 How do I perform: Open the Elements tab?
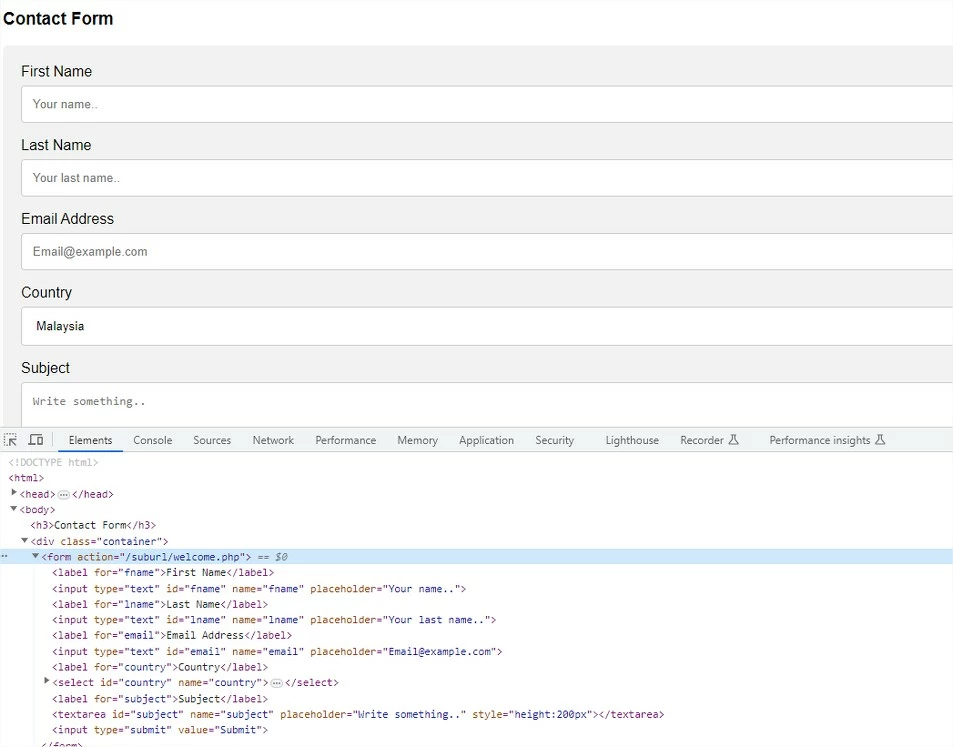tap(91, 440)
